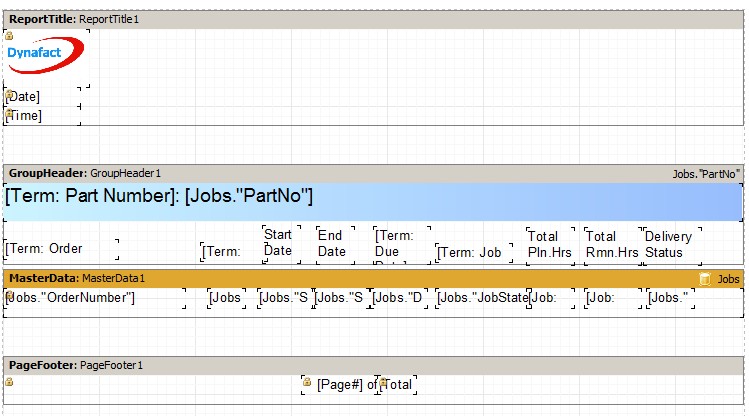Select the Total Pln.Hrs column header
The width and height of the screenshot is (749, 416).
pyautogui.click(x=549, y=244)
